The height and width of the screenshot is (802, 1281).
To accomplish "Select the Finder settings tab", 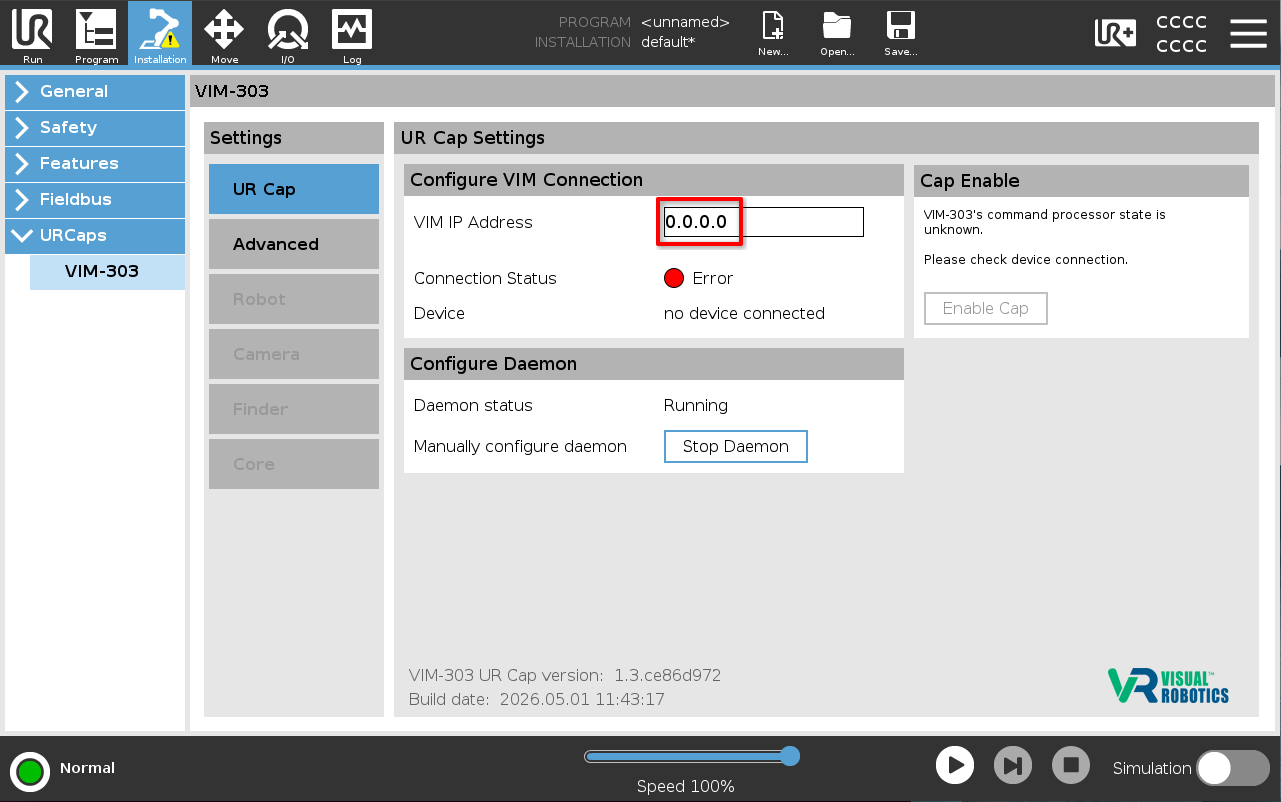I will point(294,409).
